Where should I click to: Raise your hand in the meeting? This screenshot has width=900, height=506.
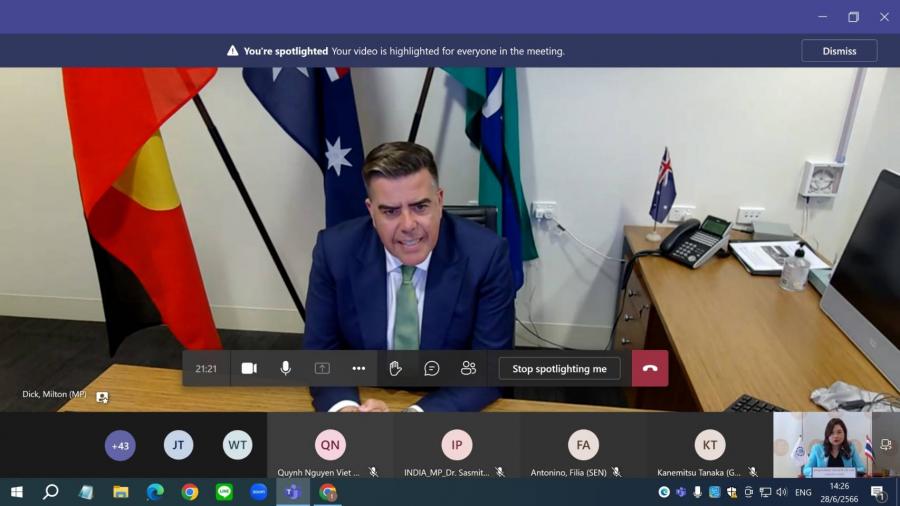(395, 368)
